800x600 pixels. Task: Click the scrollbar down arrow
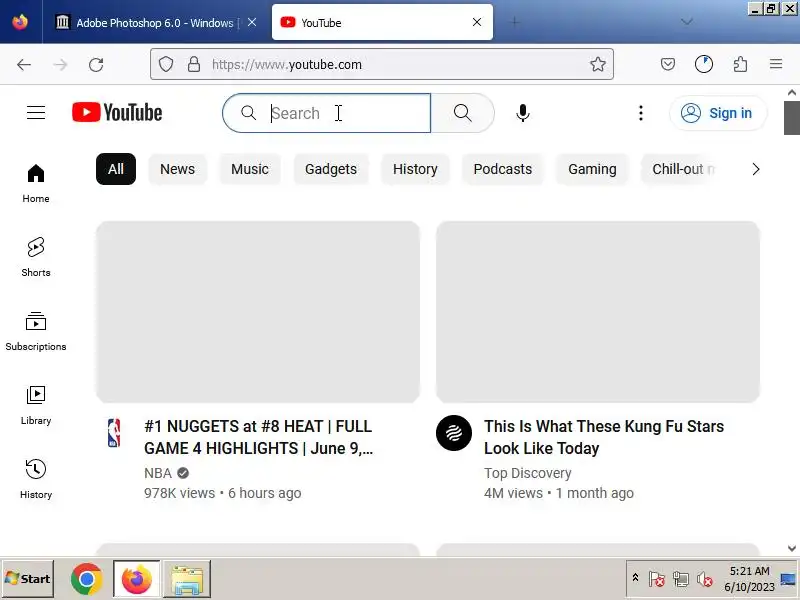[792, 548]
